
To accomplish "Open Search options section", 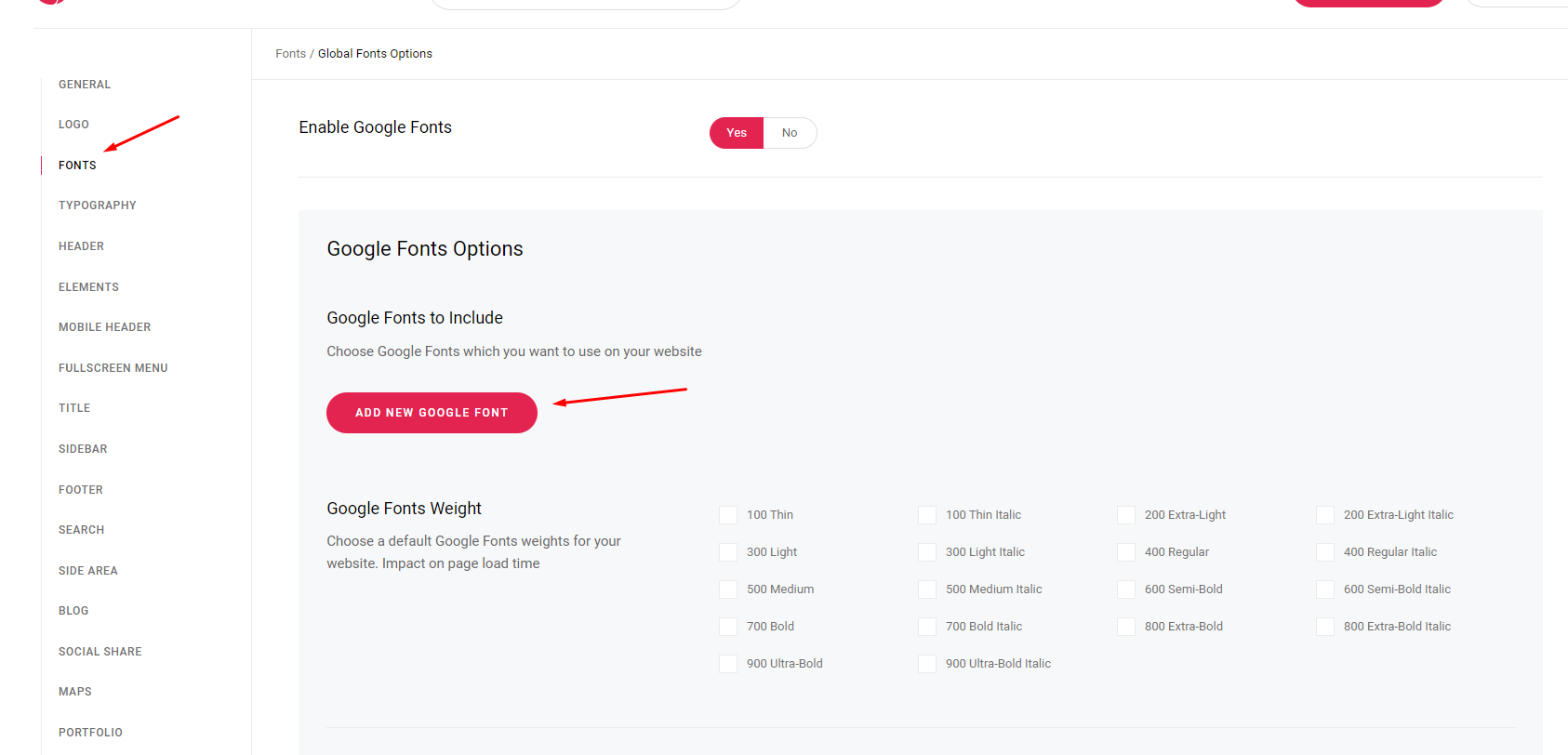I will tap(81, 530).
